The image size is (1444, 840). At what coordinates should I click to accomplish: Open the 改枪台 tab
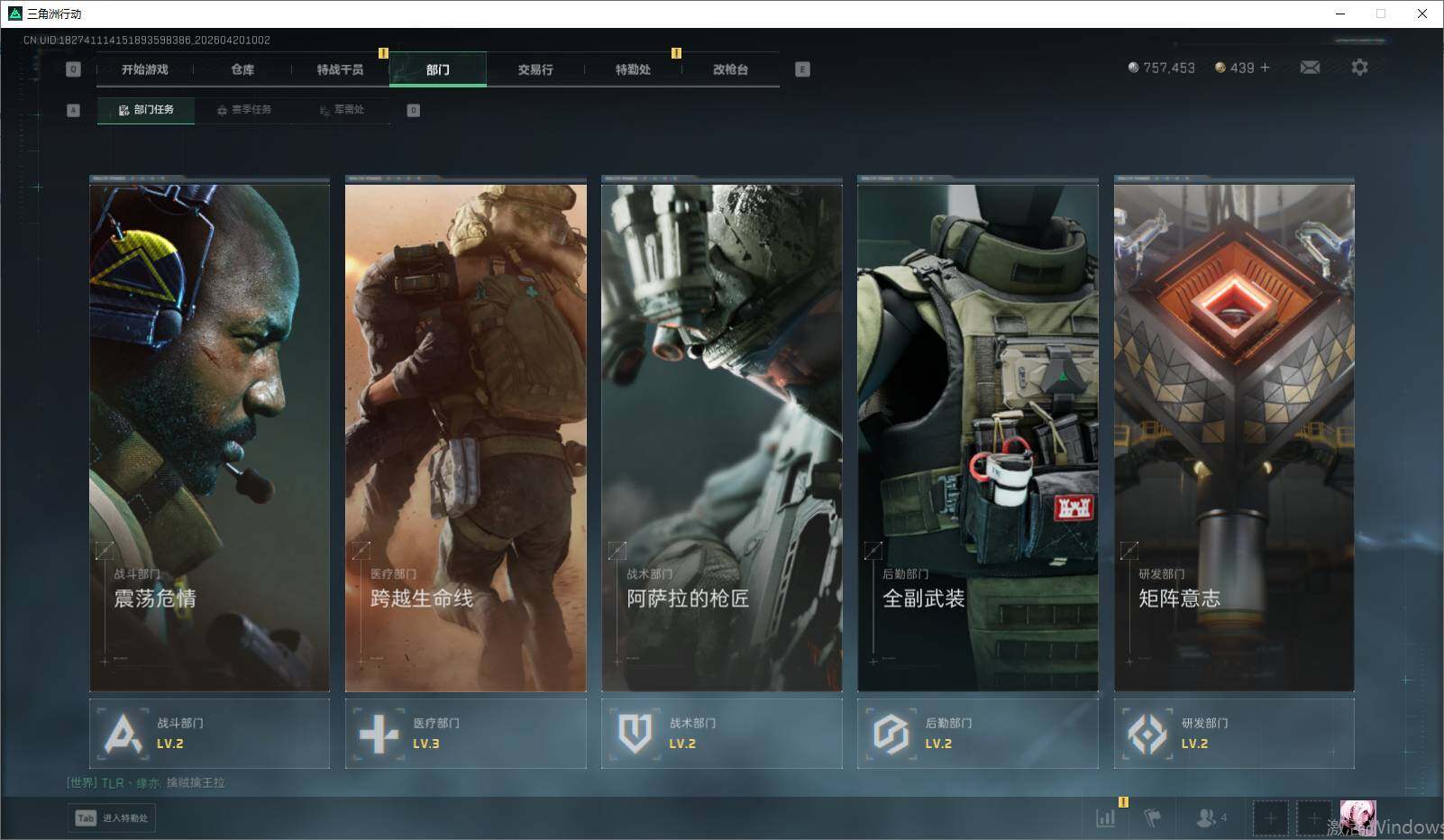click(x=730, y=69)
